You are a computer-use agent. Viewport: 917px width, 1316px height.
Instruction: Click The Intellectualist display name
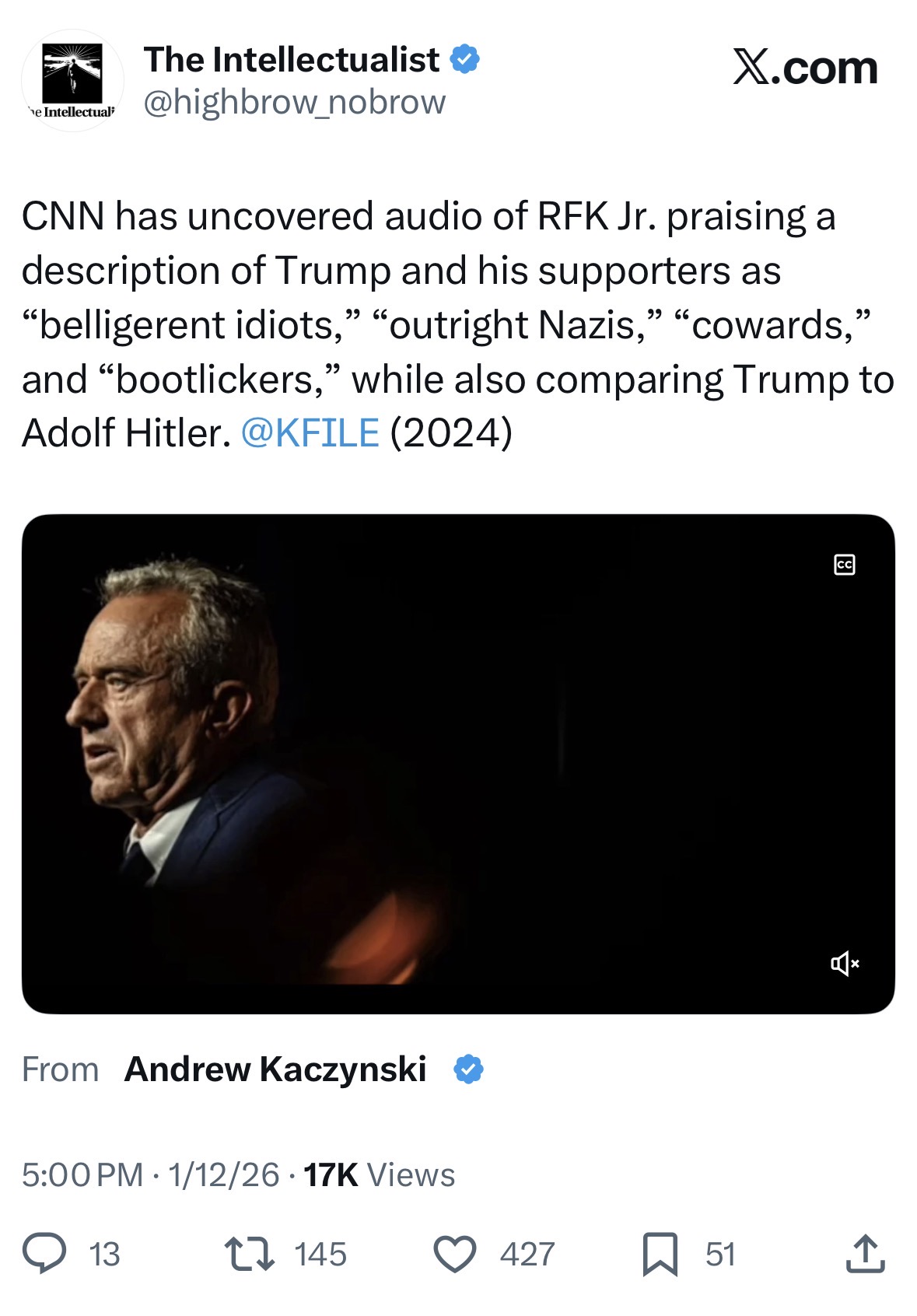tap(291, 60)
